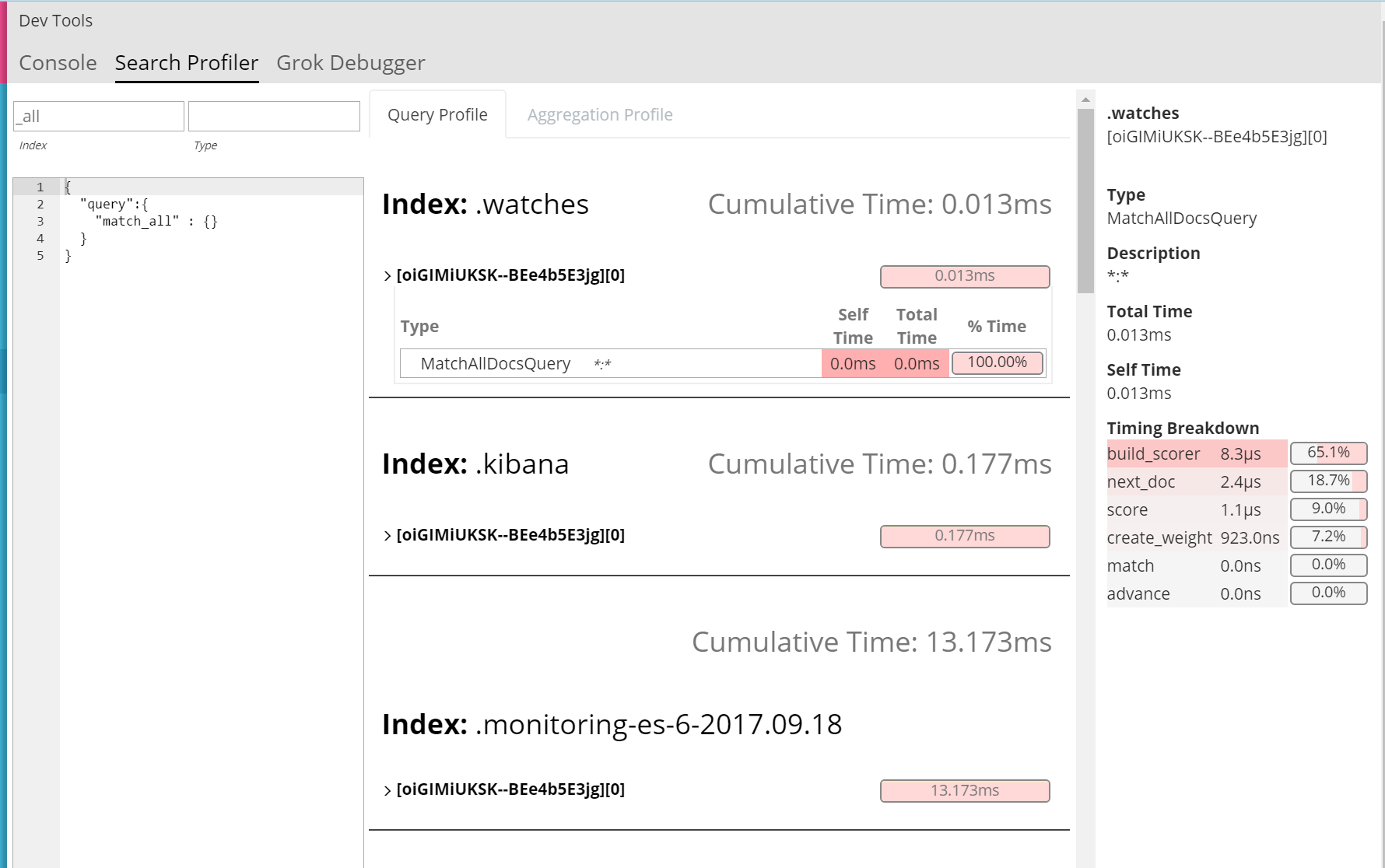Click the next_doc timing row
The width and height of the screenshot is (1385, 868).
pyautogui.click(x=1236, y=481)
